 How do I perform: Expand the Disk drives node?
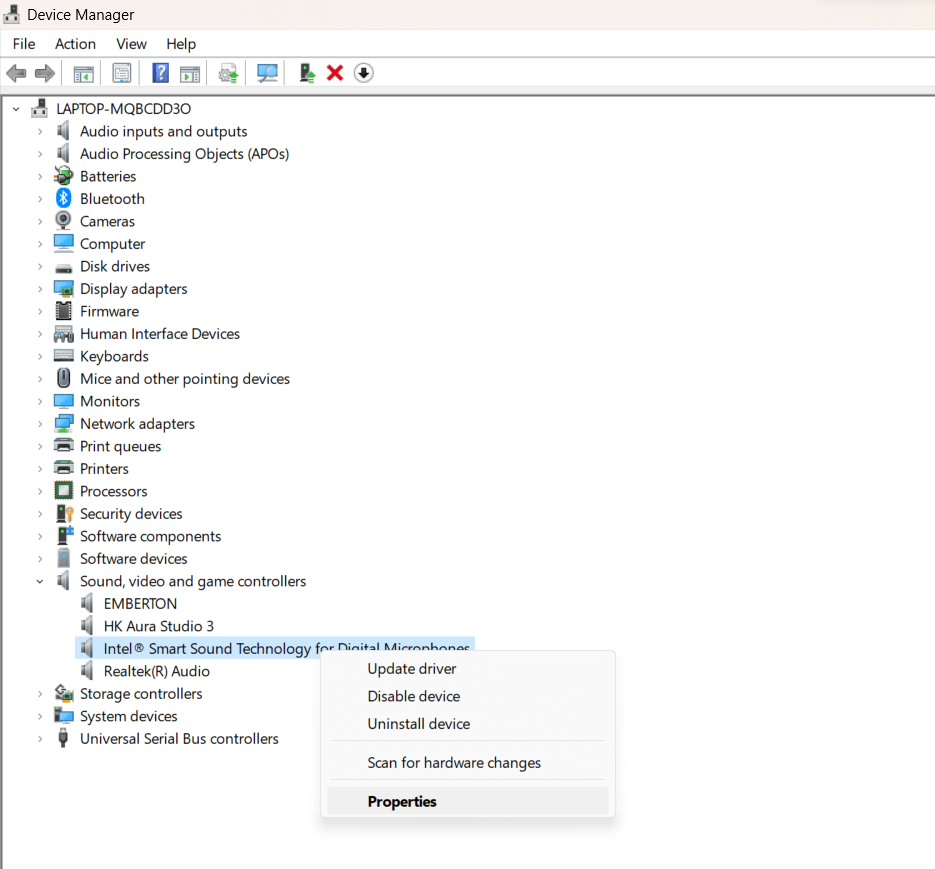pos(40,266)
